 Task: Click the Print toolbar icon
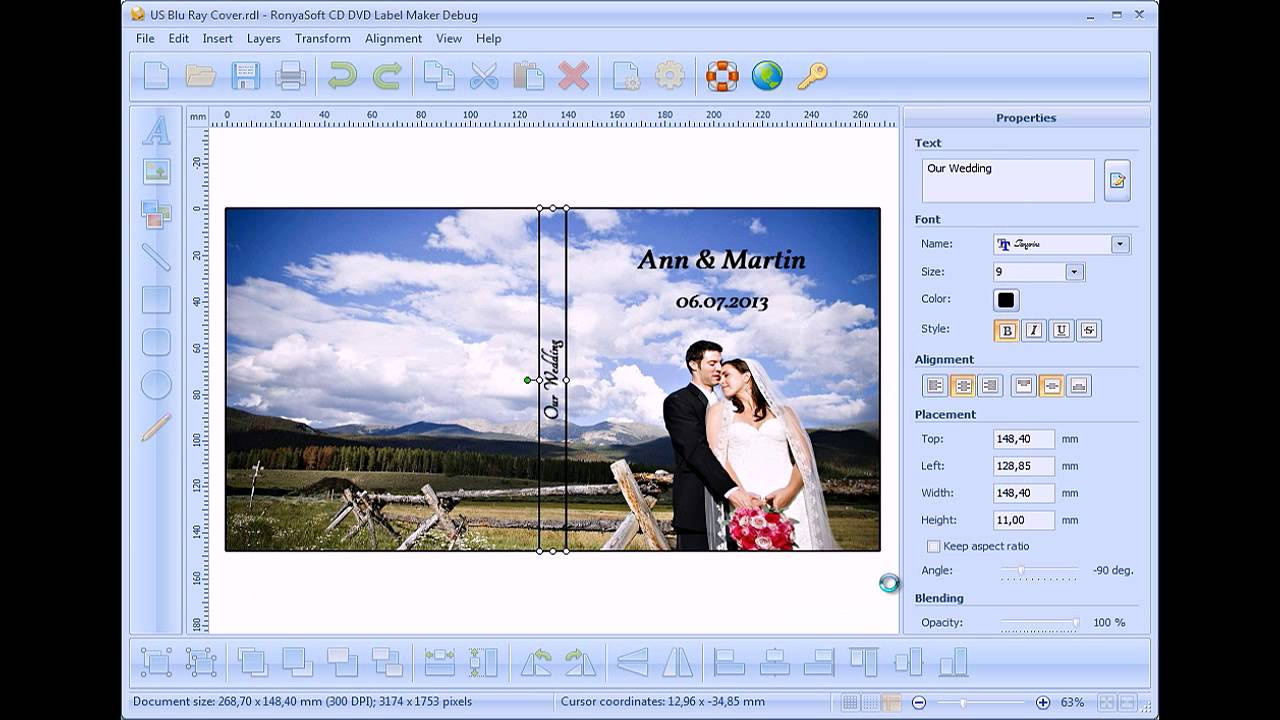tap(291, 75)
